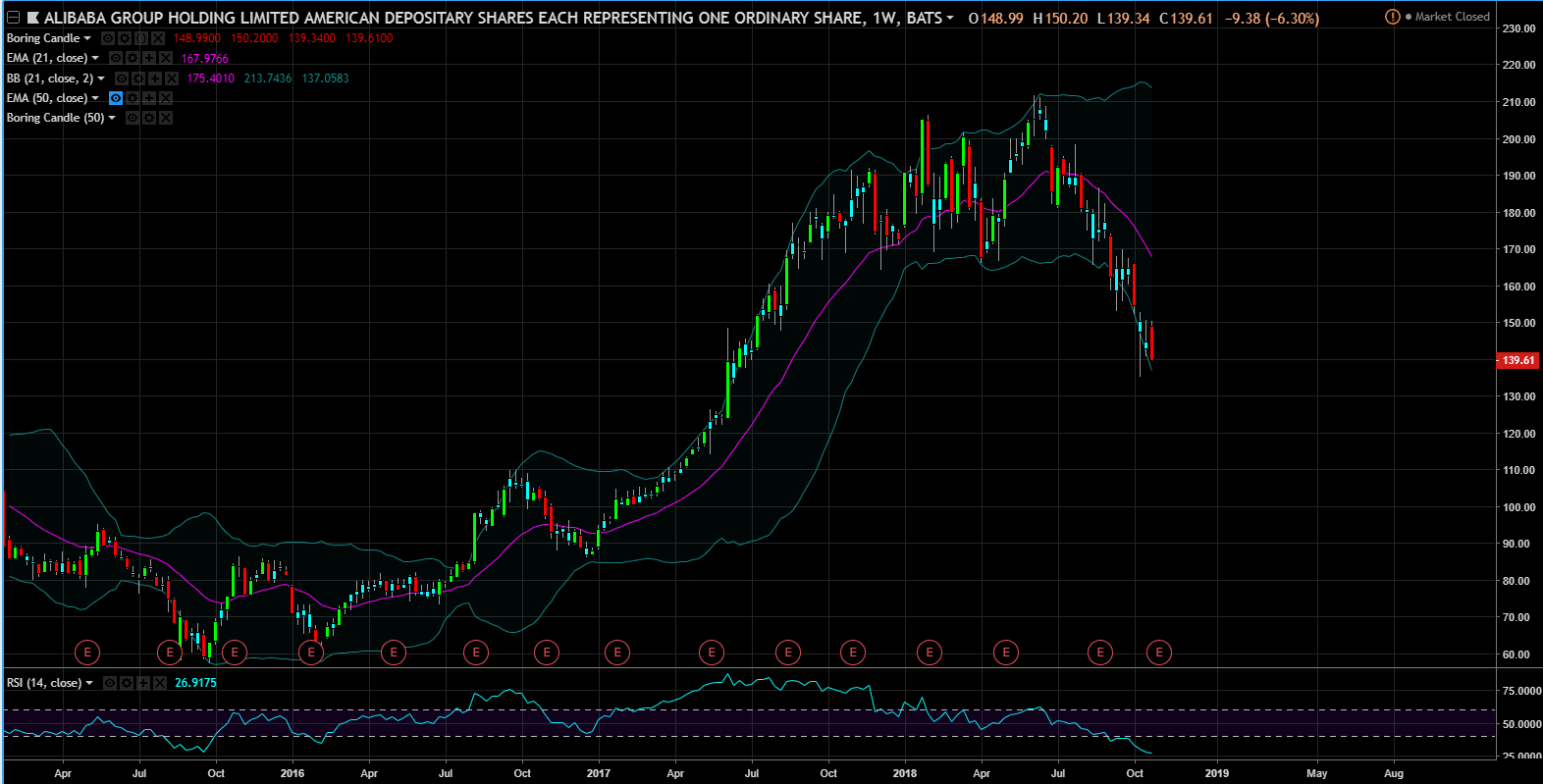The height and width of the screenshot is (784, 1543).
Task: Open Boring Candle (50) settings gear
Action: [x=149, y=118]
